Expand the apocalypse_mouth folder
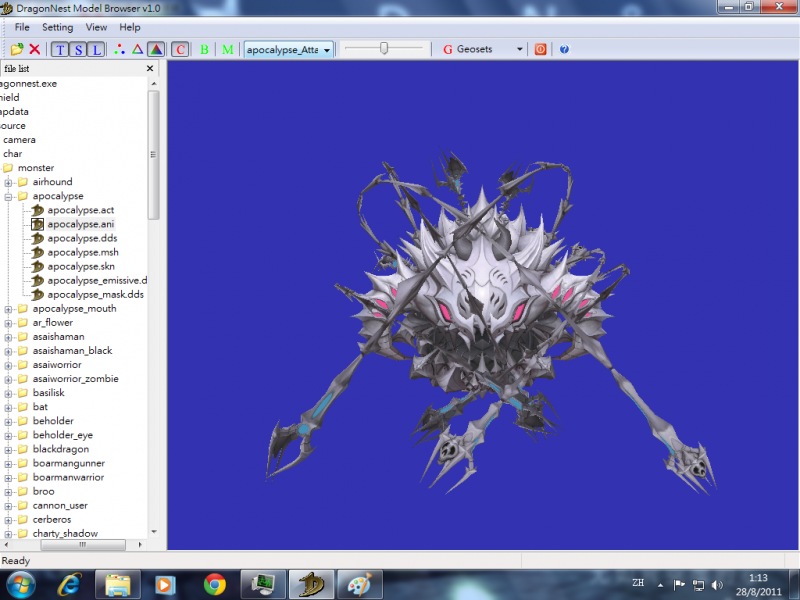The image size is (800, 600). (8, 310)
